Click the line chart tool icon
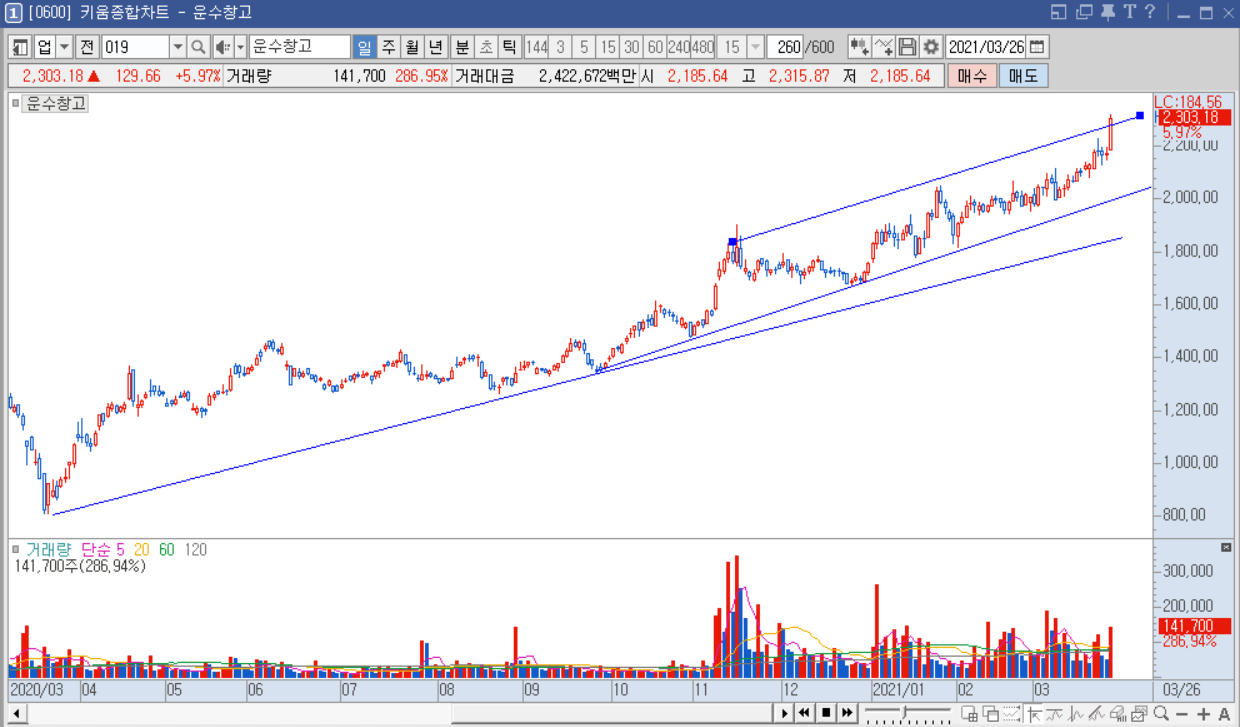The image size is (1240, 727). point(884,47)
